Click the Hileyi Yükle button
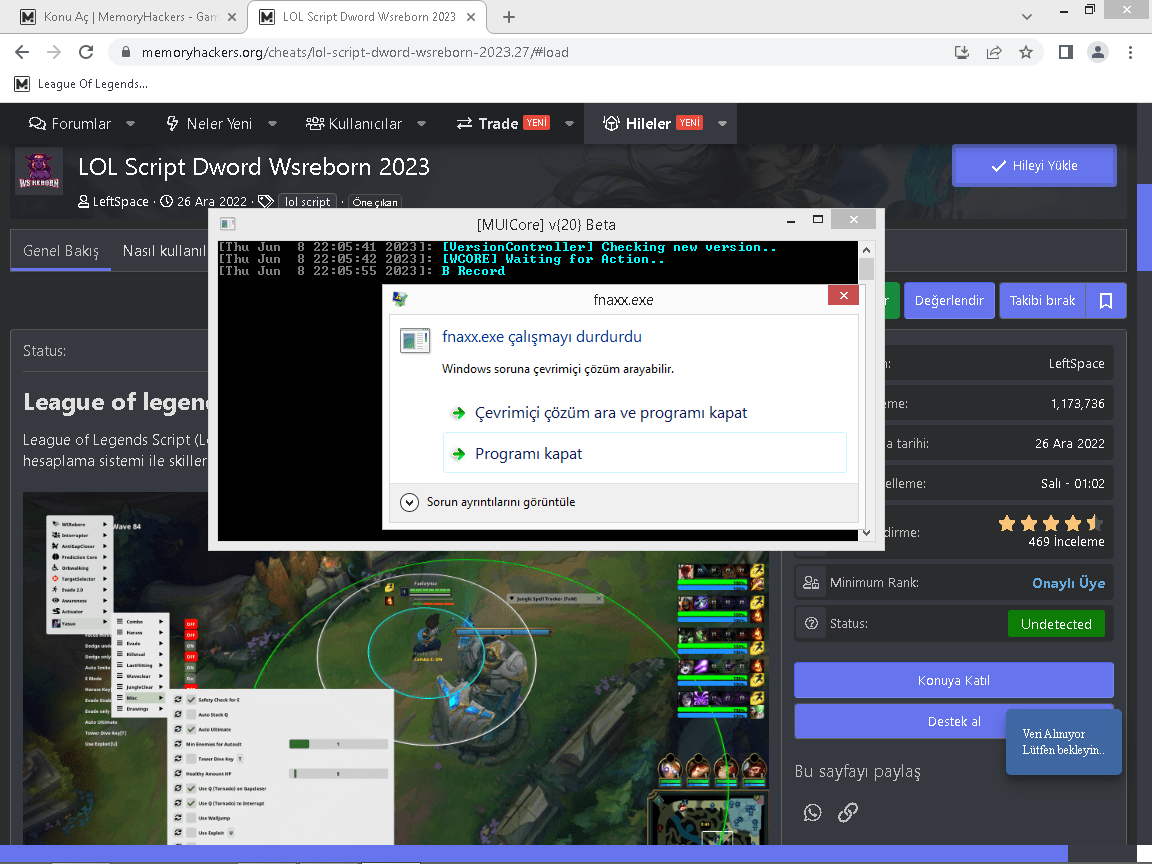Viewport: 1152px width, 864px height. 1034,165
